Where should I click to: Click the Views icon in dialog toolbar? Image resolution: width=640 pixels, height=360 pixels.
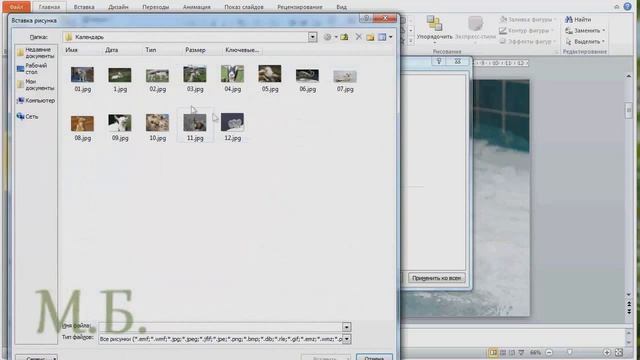coord(382,37)
